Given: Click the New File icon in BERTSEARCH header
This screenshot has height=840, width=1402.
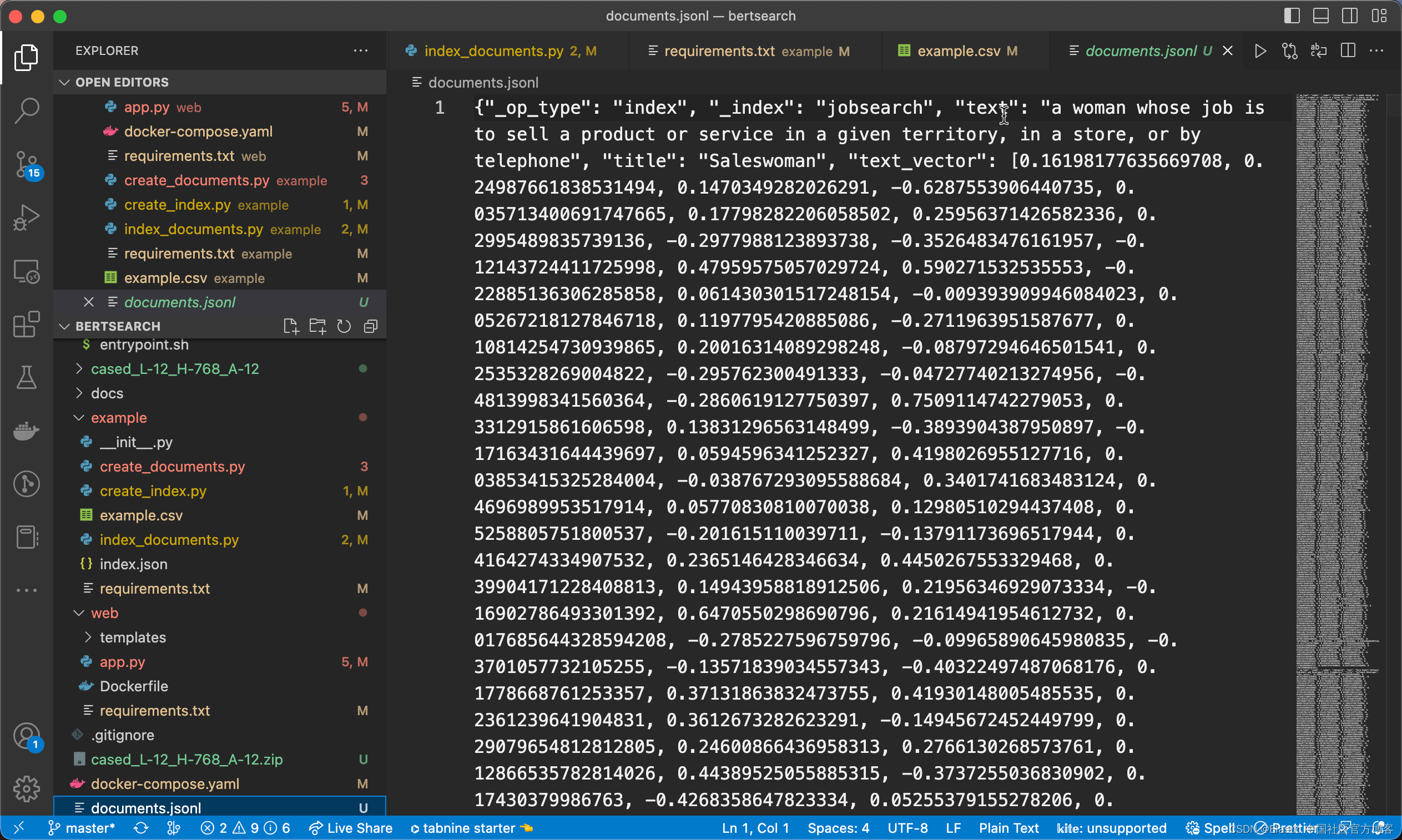Looking at the screenshot, I should (x=290, y=327).
